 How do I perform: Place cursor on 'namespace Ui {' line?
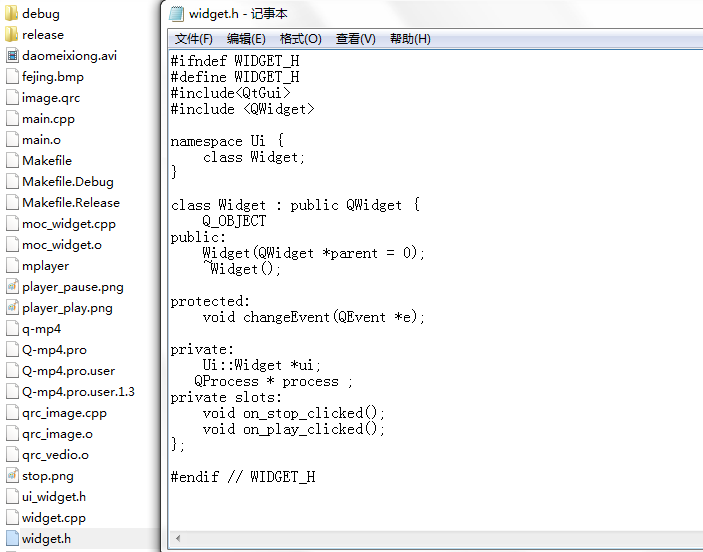pyautogui.click(x=227, y=141)
